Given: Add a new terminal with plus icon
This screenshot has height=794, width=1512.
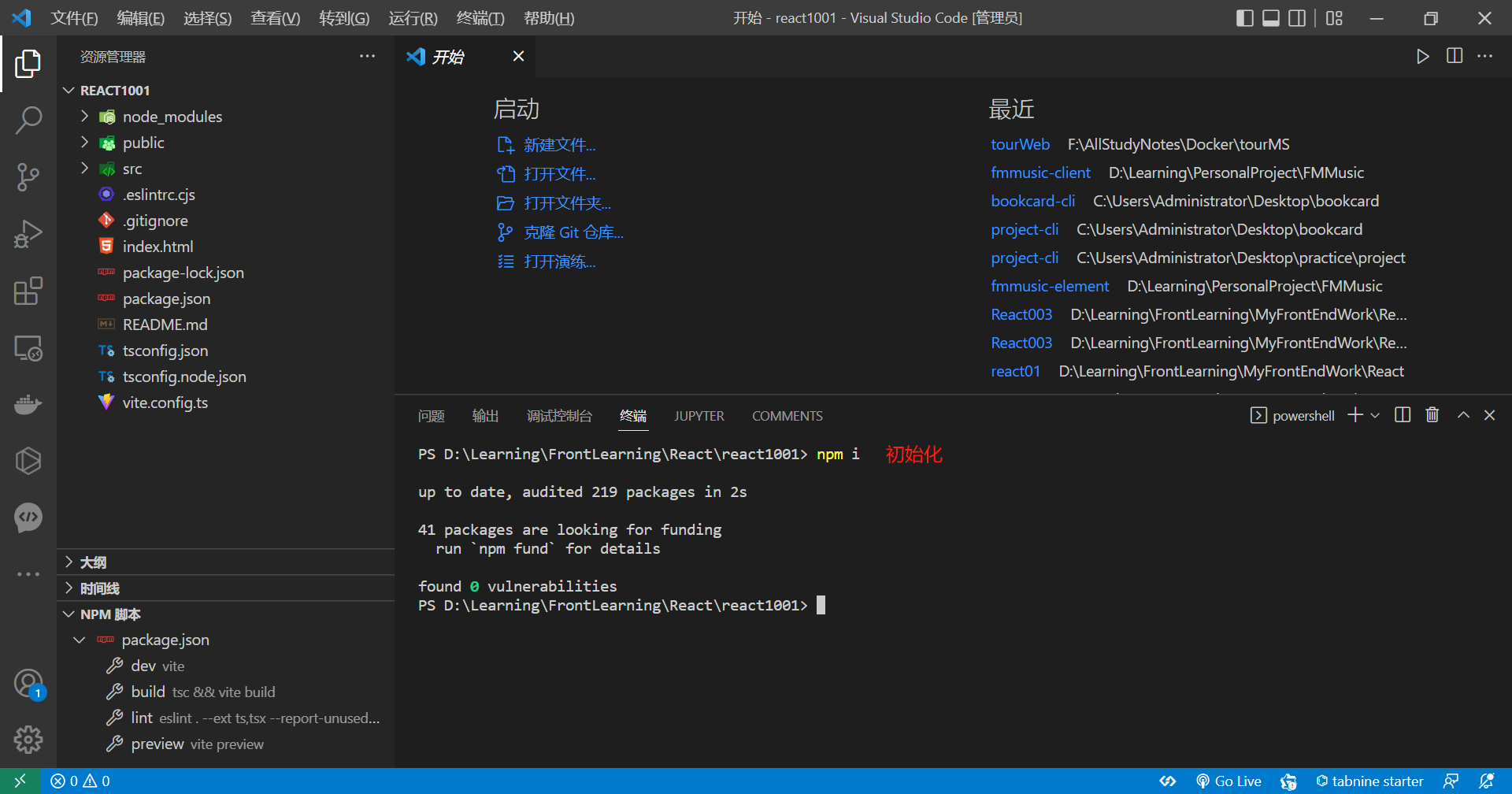Looking at the screenshot, I should 1355,415.
